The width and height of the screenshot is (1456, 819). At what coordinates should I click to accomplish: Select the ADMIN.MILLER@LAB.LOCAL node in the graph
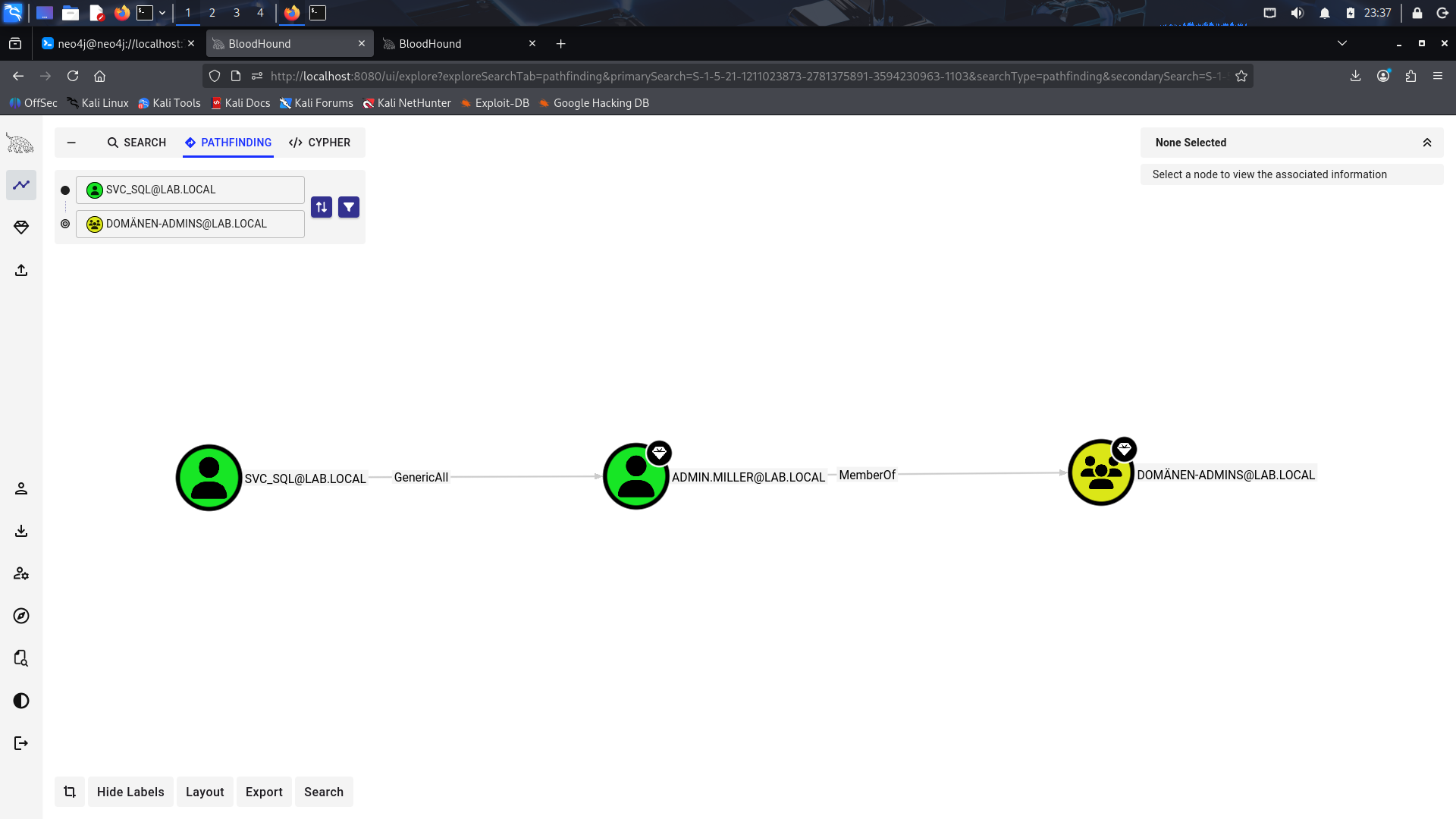pos(635,476)
